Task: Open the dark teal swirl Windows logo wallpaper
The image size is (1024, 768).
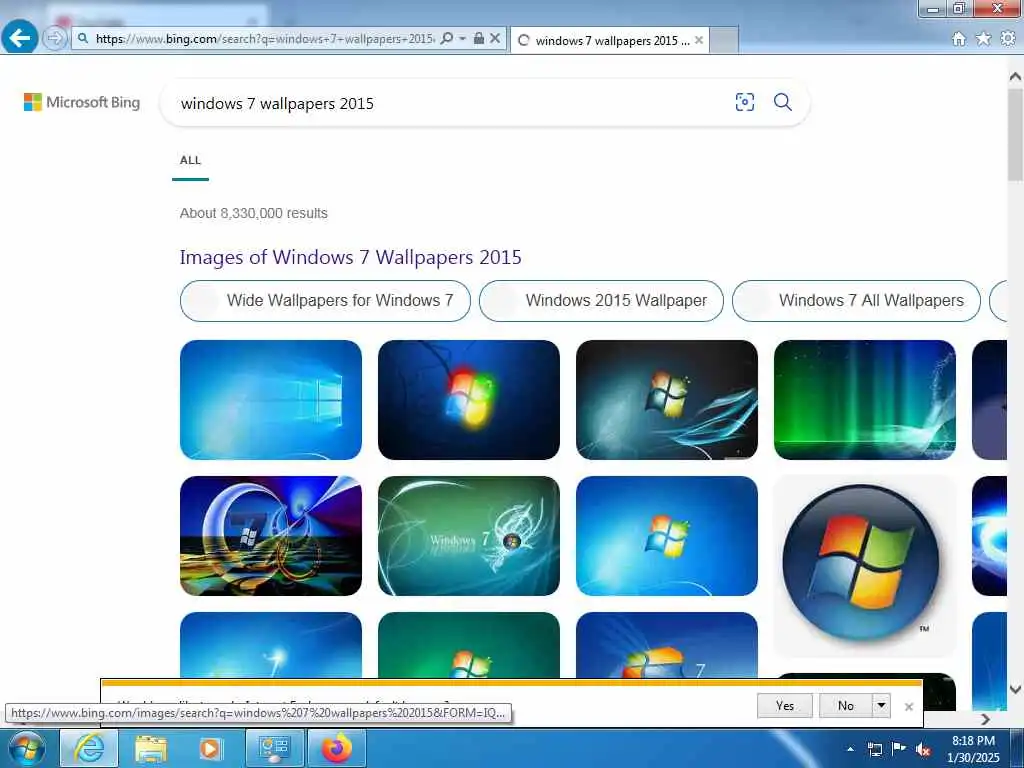Action: pos(667,400)
